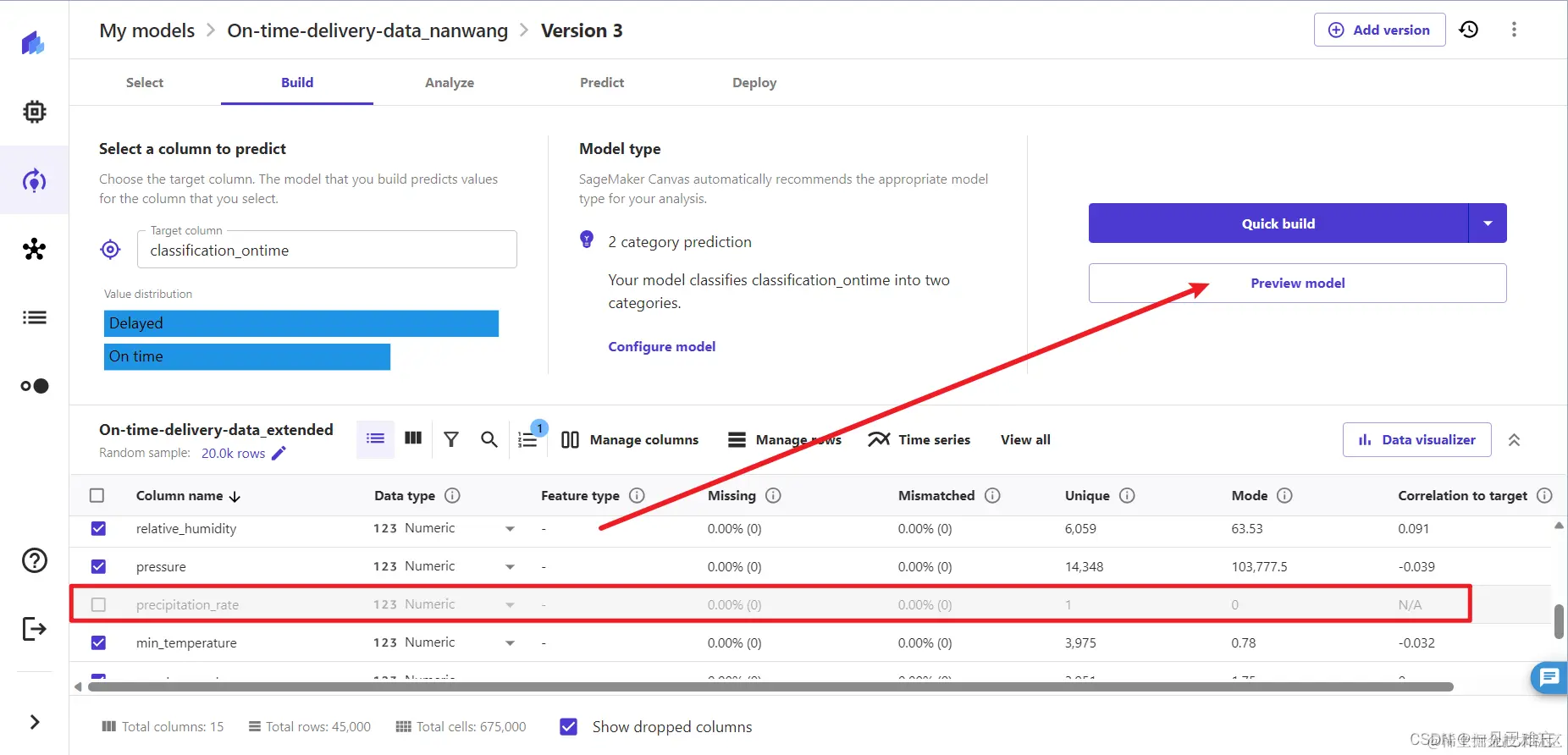
Task: Click the Preview model button
Action: coord(1297,283)
